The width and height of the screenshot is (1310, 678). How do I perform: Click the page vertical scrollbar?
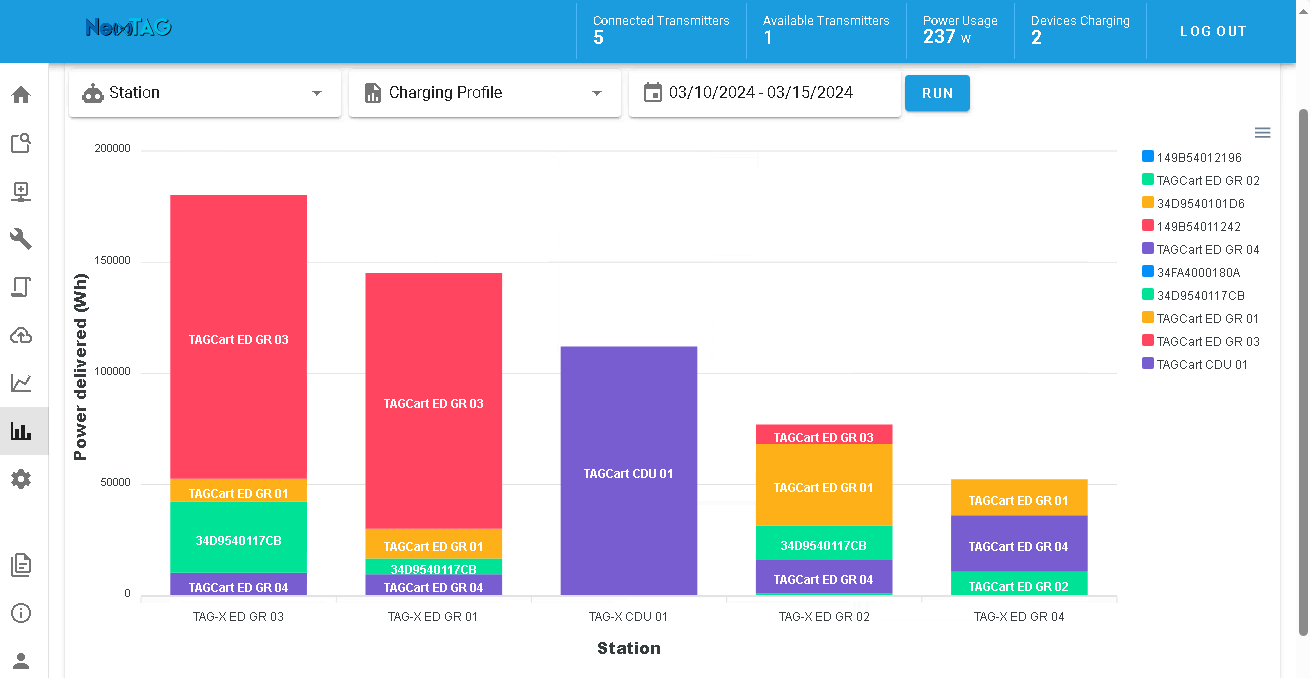tap(1302, 370)
